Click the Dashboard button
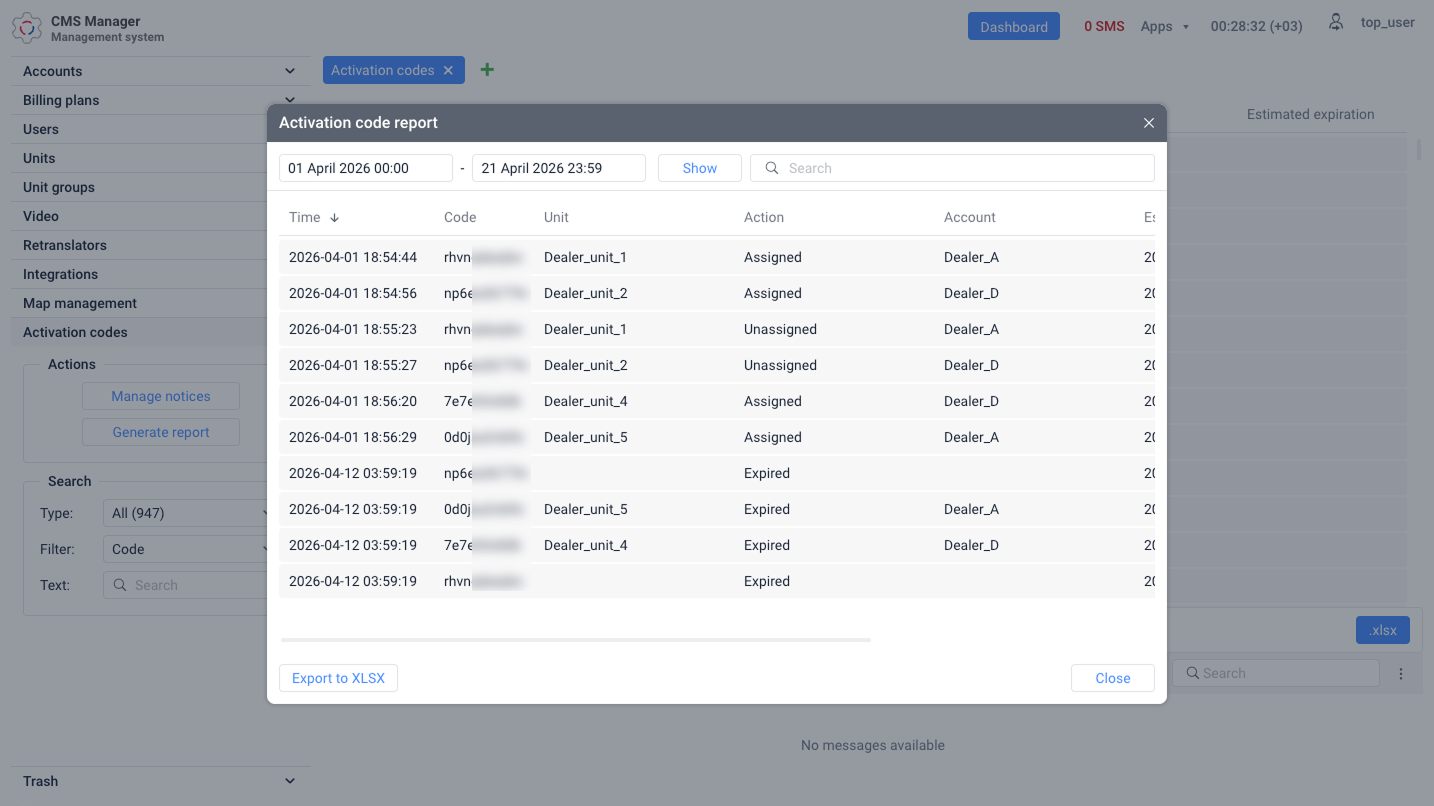The height and width of the screenshot is (806, 1434). tap(1014, 27)
